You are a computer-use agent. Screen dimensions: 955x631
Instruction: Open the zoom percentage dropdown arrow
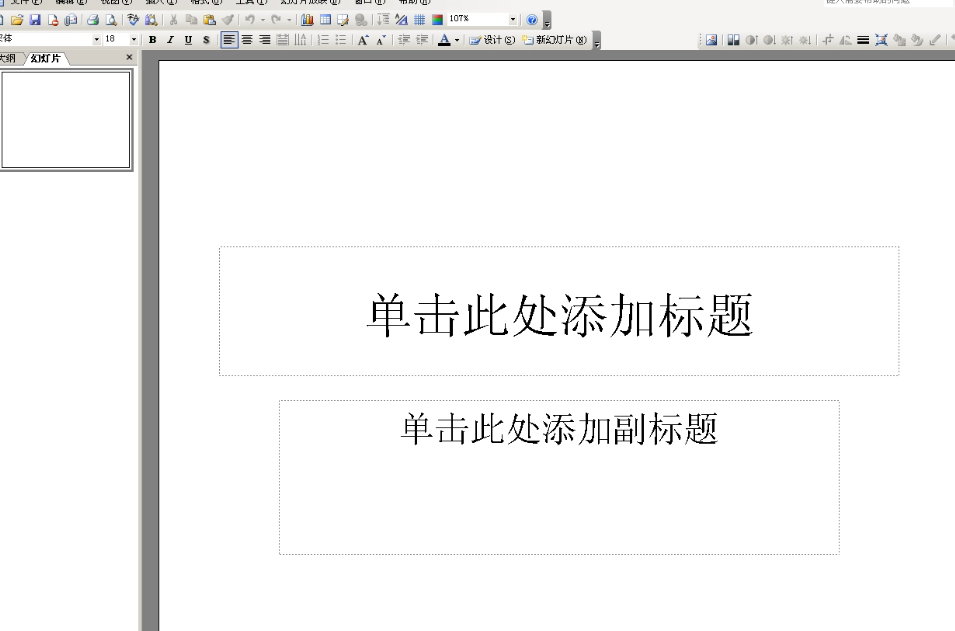point(513,19)
